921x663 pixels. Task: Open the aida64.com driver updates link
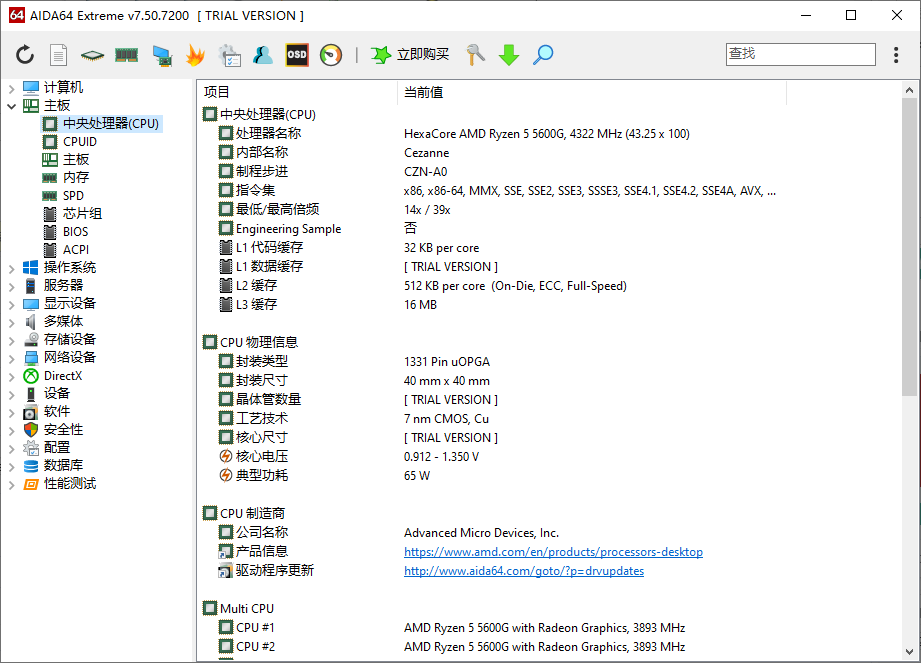pyautogui.click(x=523, y=571)
